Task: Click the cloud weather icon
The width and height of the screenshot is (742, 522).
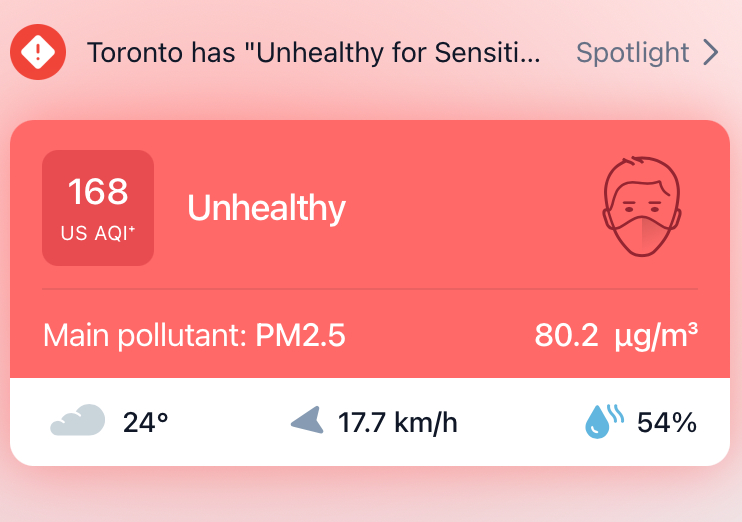Action: coord(77,421)
